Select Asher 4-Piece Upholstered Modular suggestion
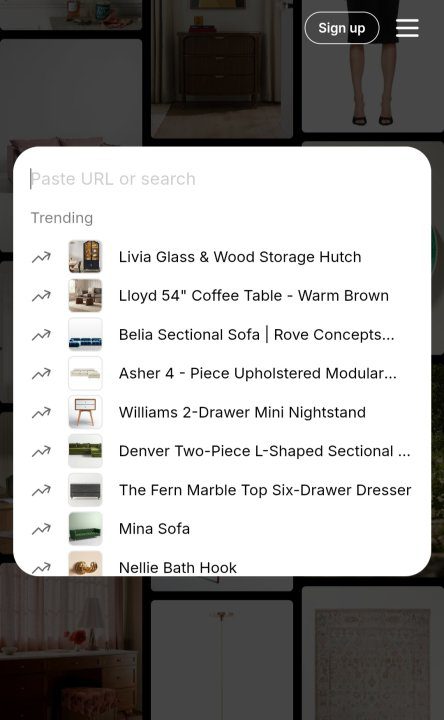444x720 pixels. (x=257, y=373)
